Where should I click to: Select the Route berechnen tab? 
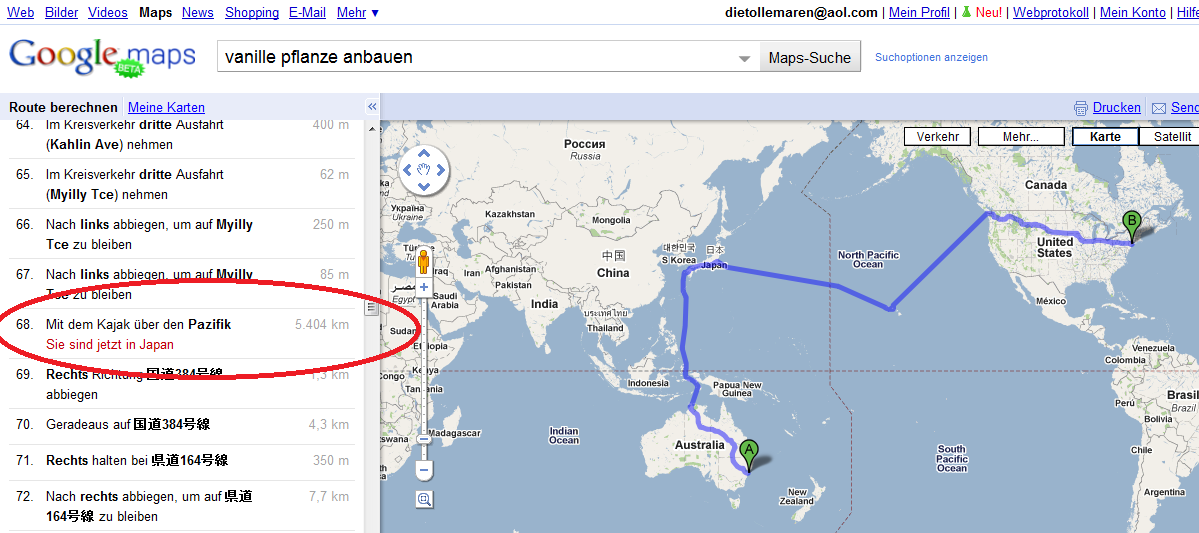(63, 107)
